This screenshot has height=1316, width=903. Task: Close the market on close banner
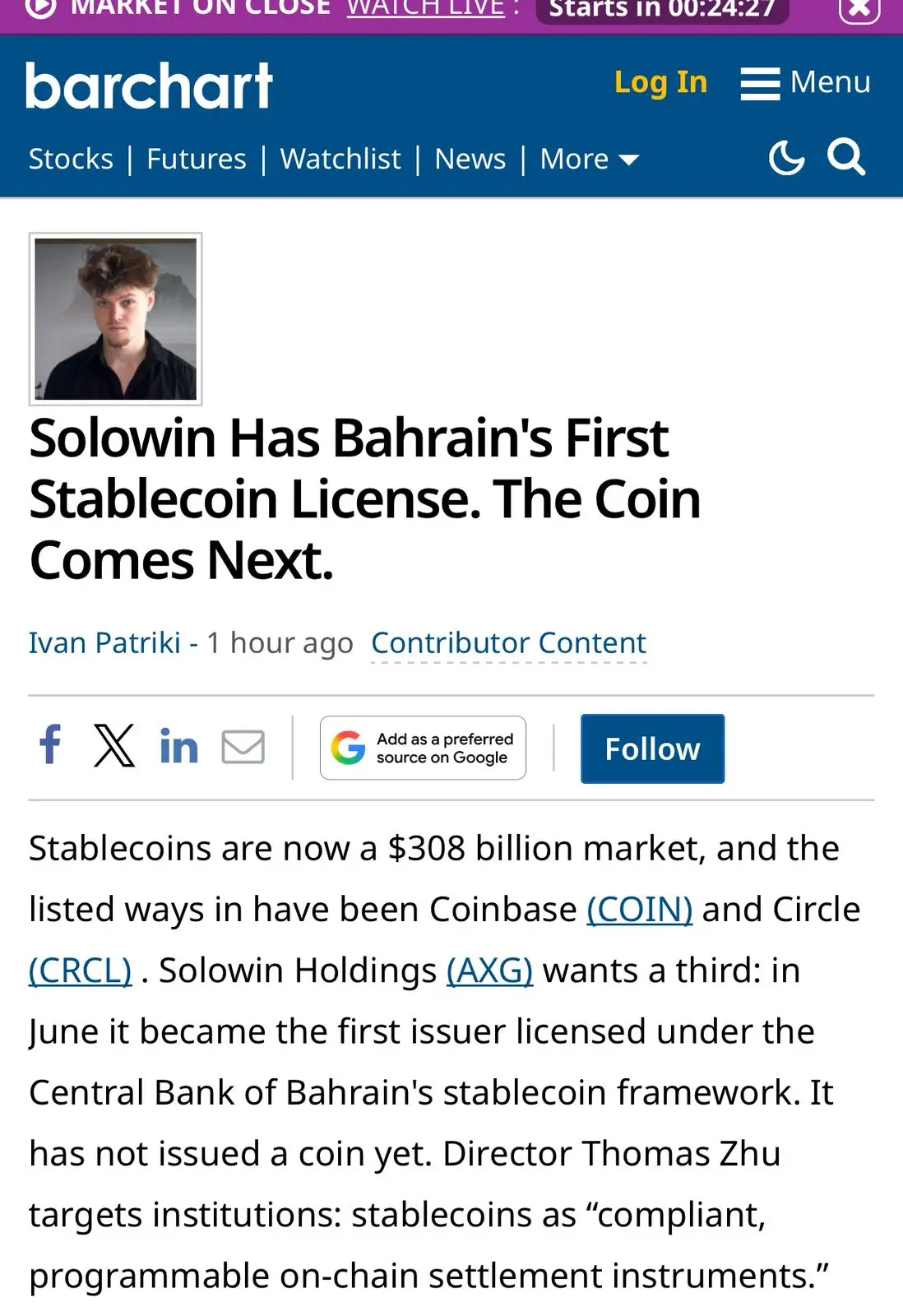point(859,9)
